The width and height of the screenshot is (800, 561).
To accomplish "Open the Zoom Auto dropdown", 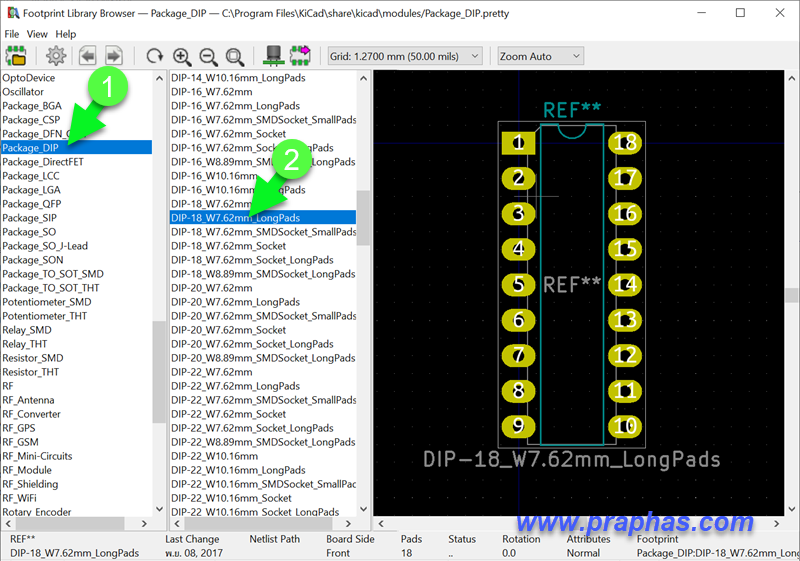I will coord(541,56).
